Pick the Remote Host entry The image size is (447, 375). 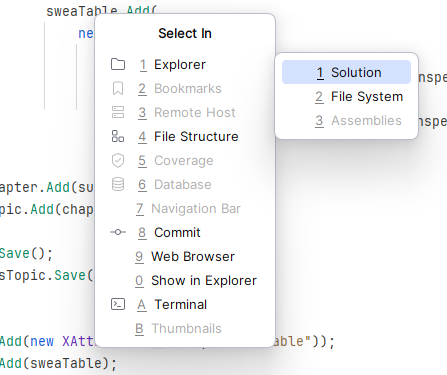click(185, 112)
